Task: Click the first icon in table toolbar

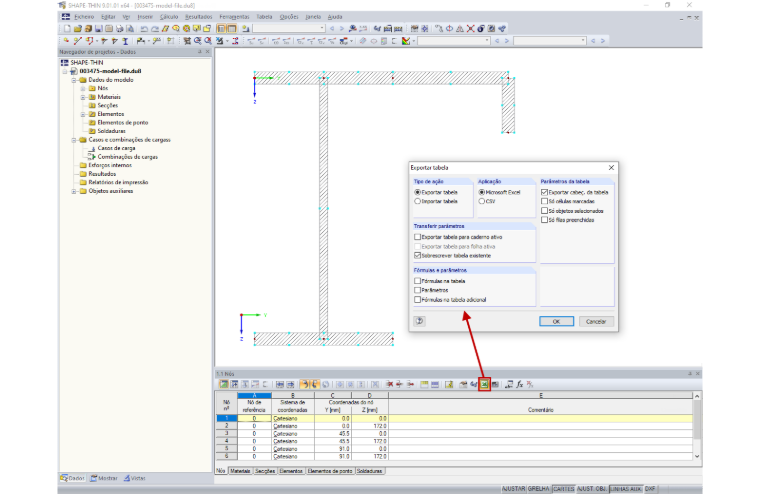Action: pos(223,384)
